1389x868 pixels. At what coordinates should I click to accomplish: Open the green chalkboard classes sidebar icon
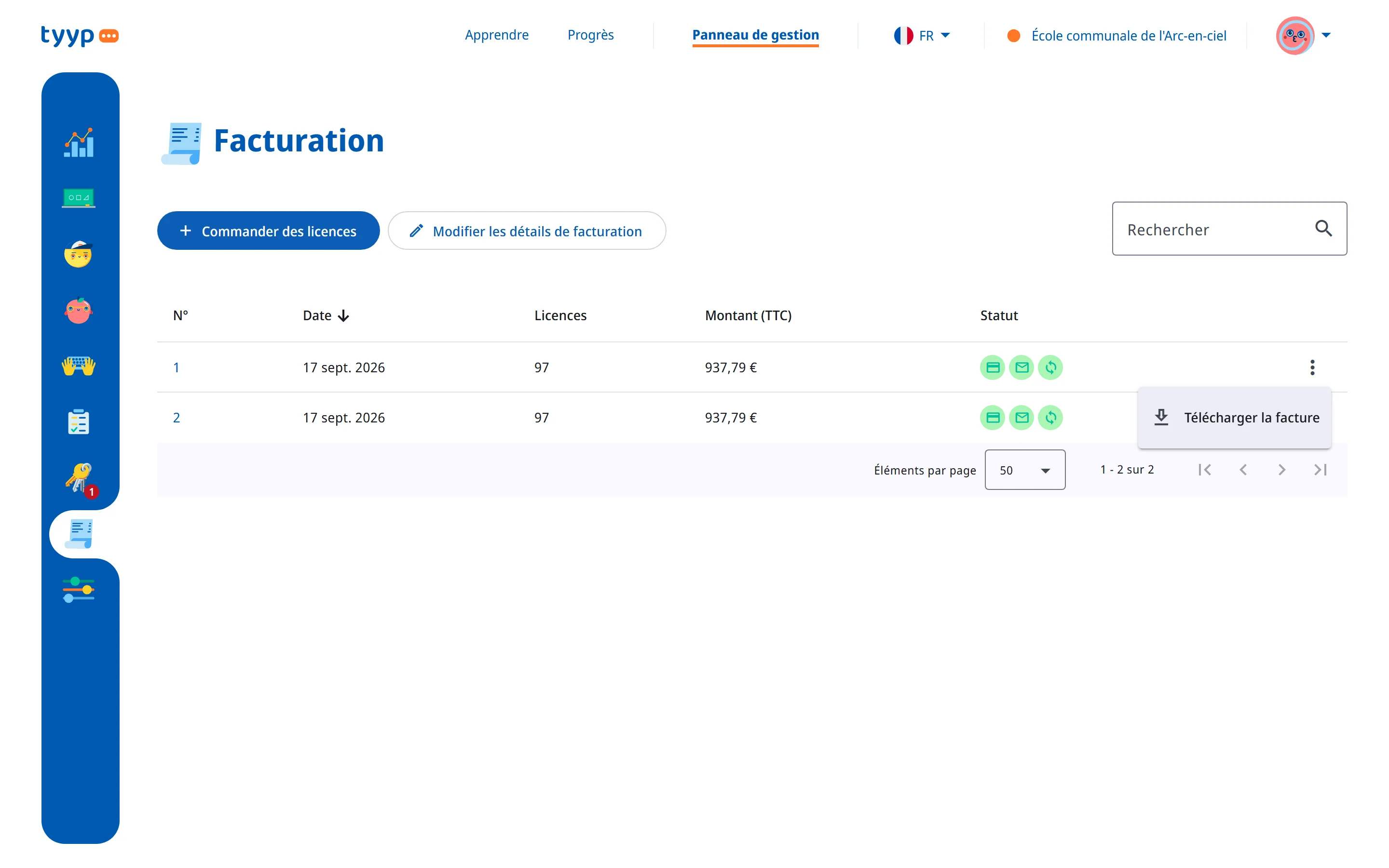pos(79,198)
